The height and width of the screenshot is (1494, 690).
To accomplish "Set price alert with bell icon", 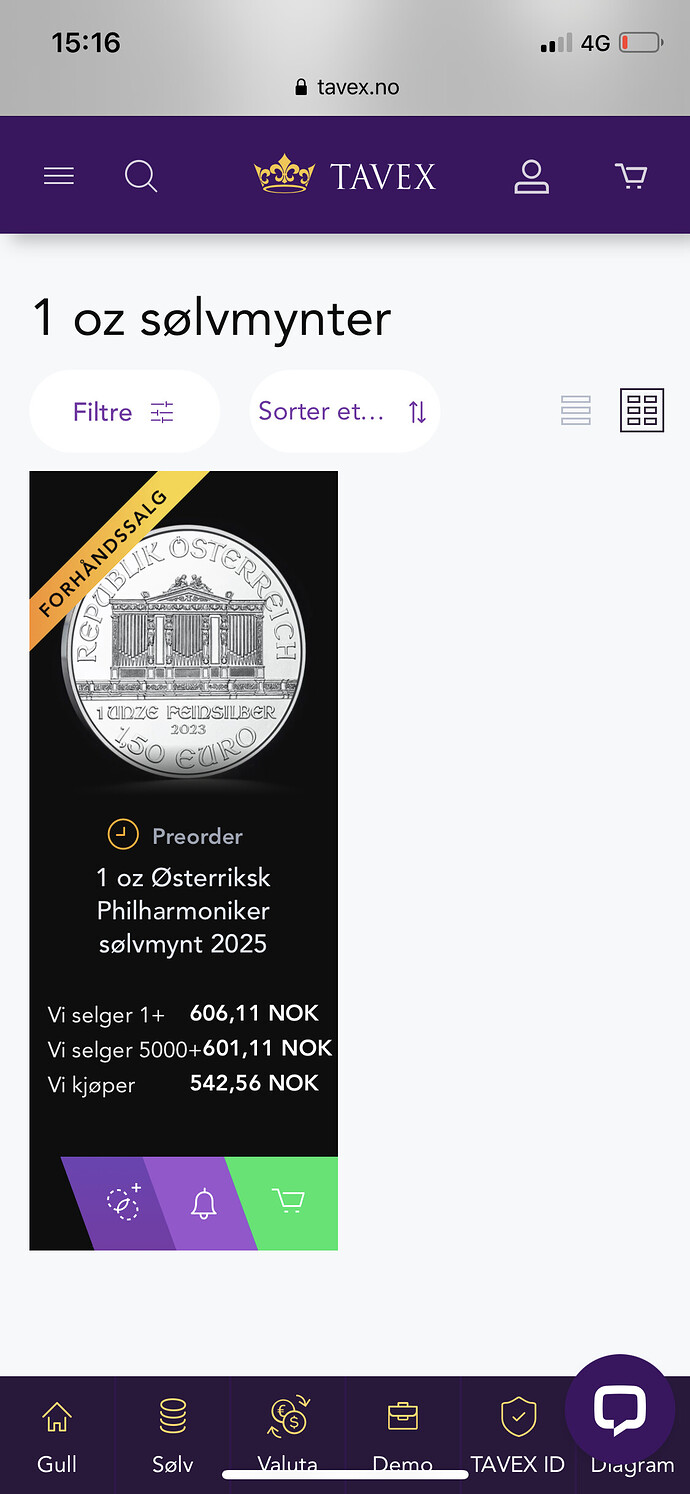I will pyautogui.click(x=203, y=1203).
